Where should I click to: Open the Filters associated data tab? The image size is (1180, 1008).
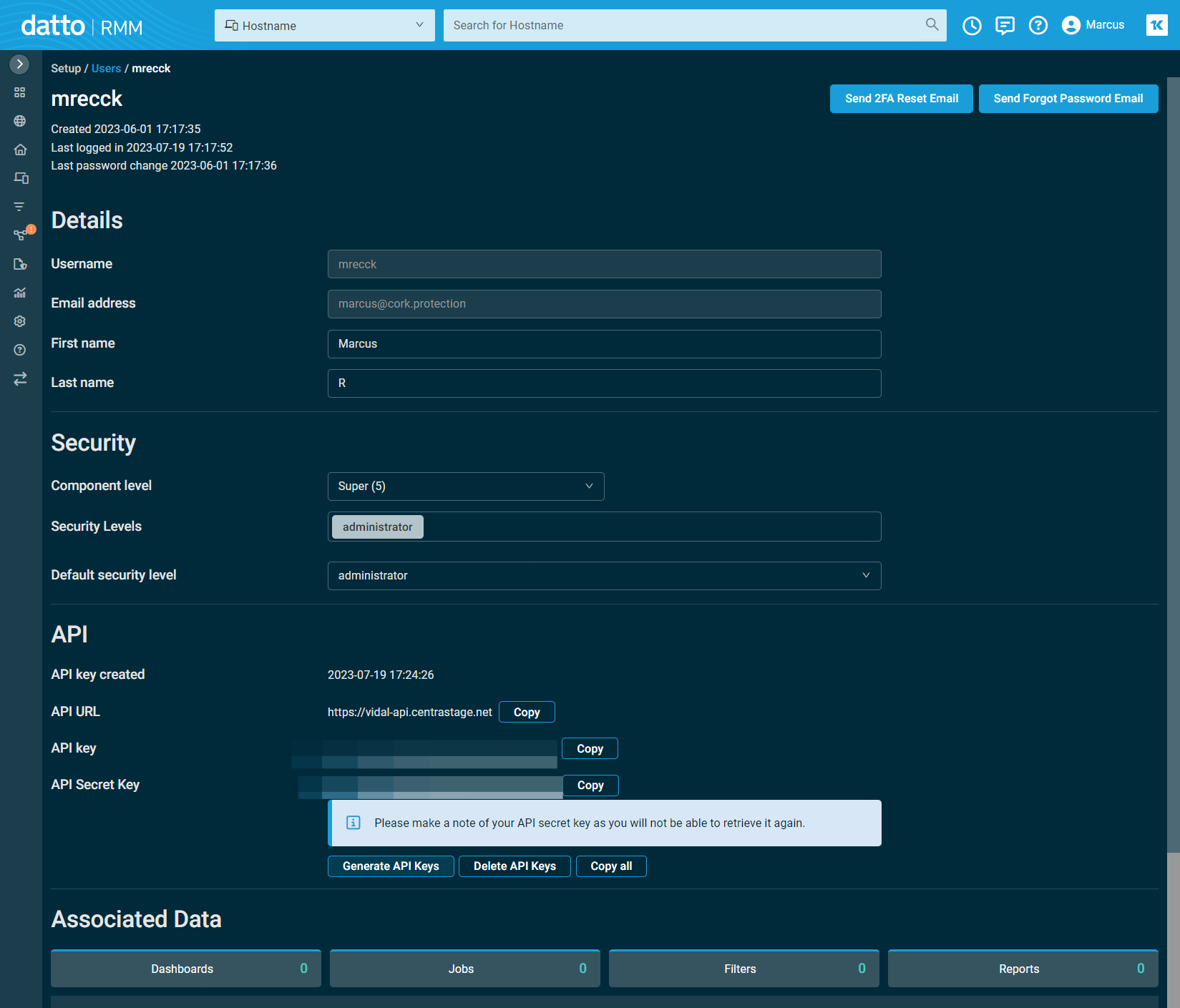tap(744, 969)
